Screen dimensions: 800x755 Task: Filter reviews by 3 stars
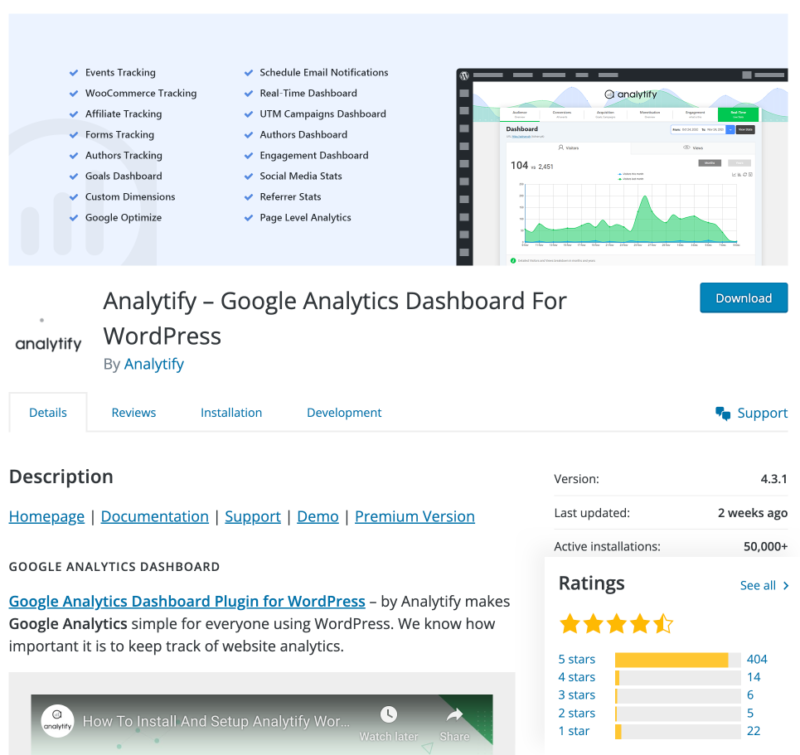coord(577,695)
